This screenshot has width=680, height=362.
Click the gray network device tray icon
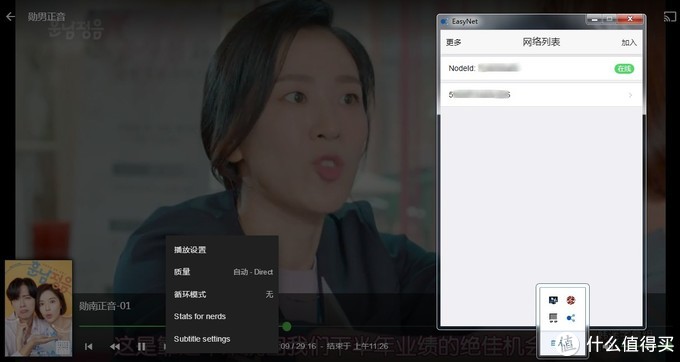(553, 318)
